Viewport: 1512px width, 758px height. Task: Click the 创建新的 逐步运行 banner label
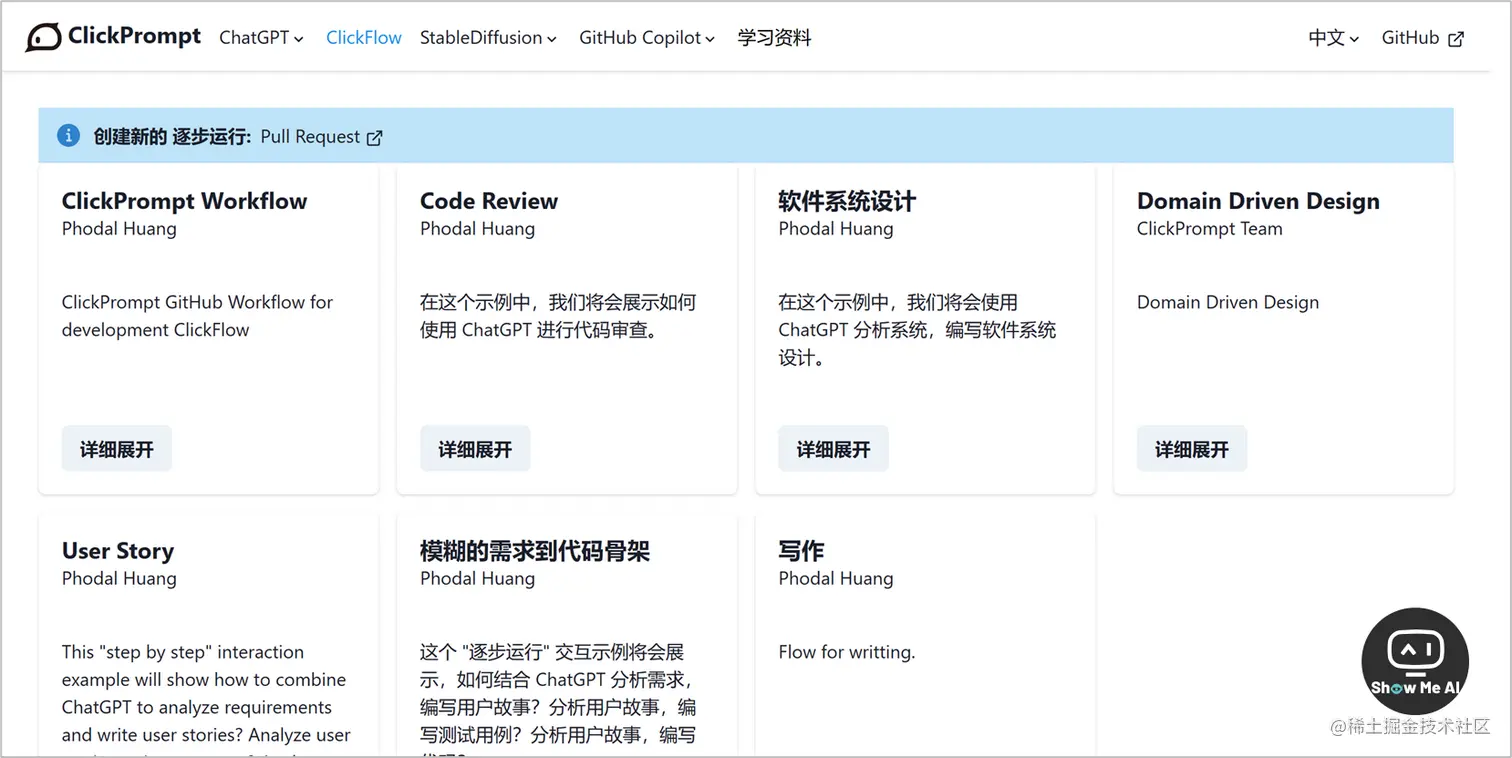[x=172, y=137]
